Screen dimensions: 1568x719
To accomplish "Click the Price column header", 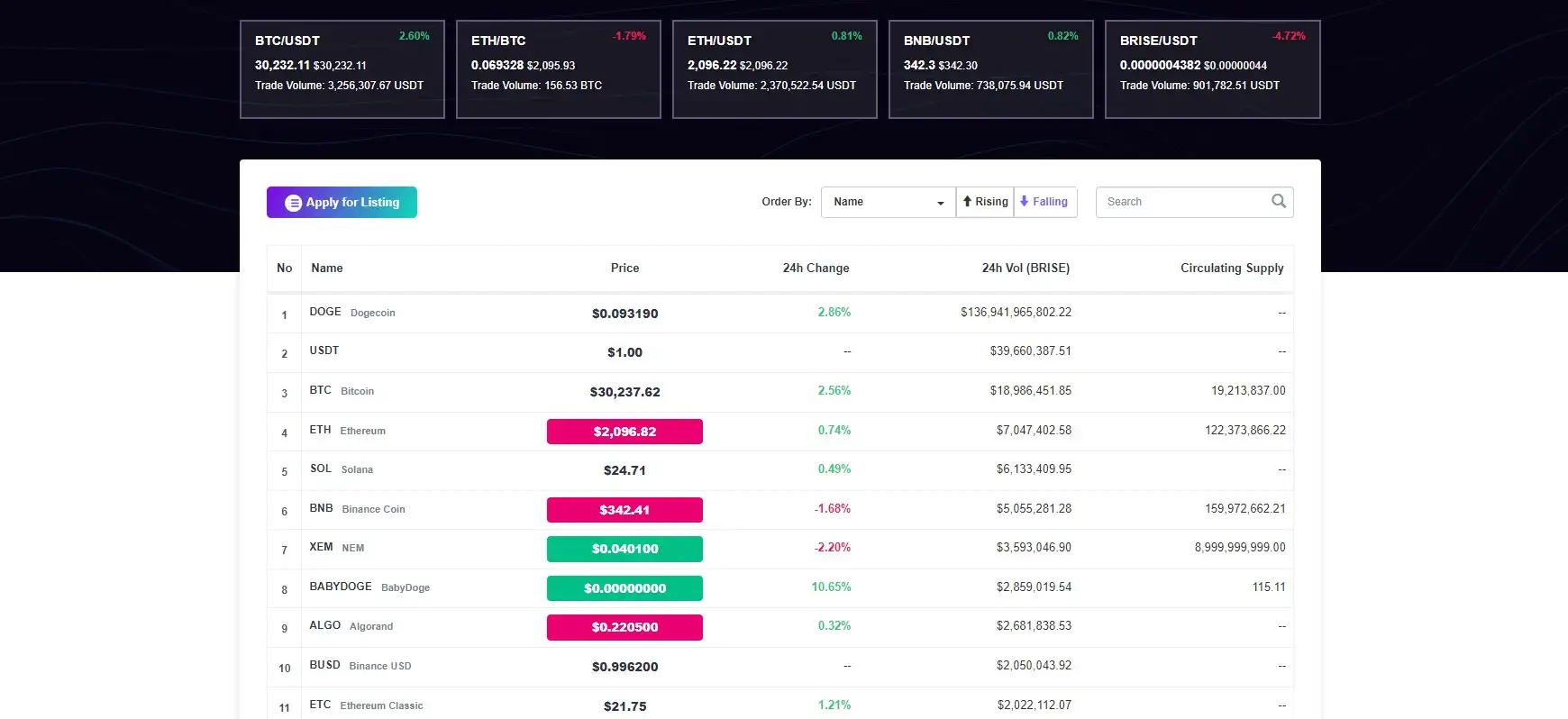I will (x=624, y=268).
